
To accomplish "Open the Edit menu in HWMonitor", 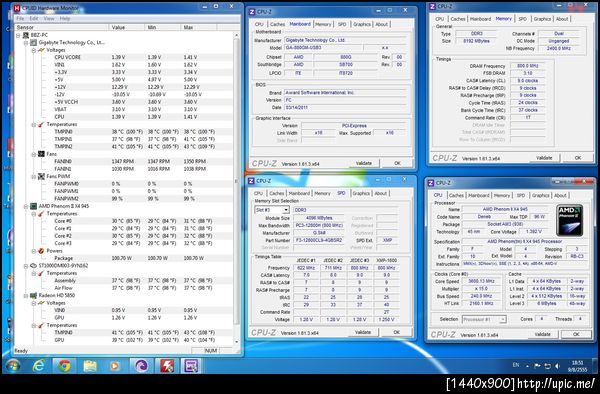I will (x=34, y=18).
